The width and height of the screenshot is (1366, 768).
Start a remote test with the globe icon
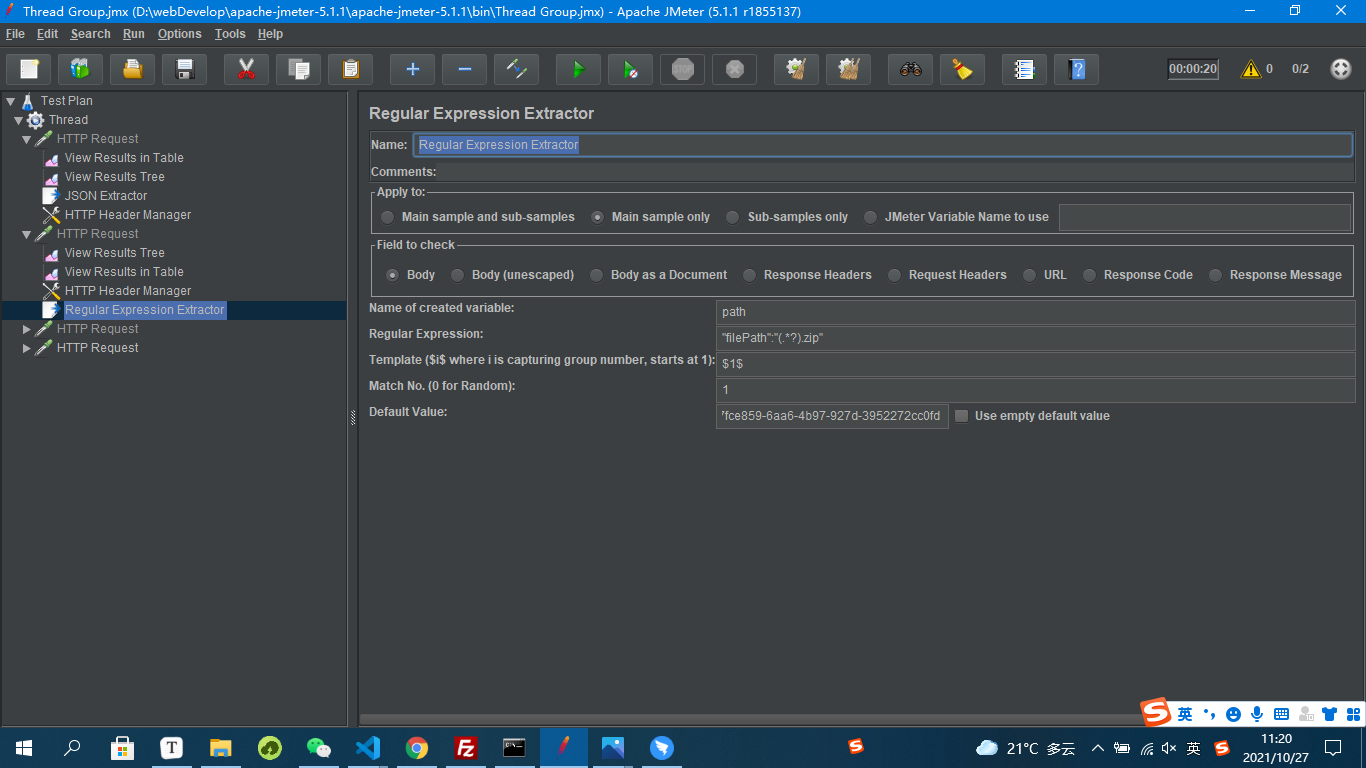click(1339, 69)
